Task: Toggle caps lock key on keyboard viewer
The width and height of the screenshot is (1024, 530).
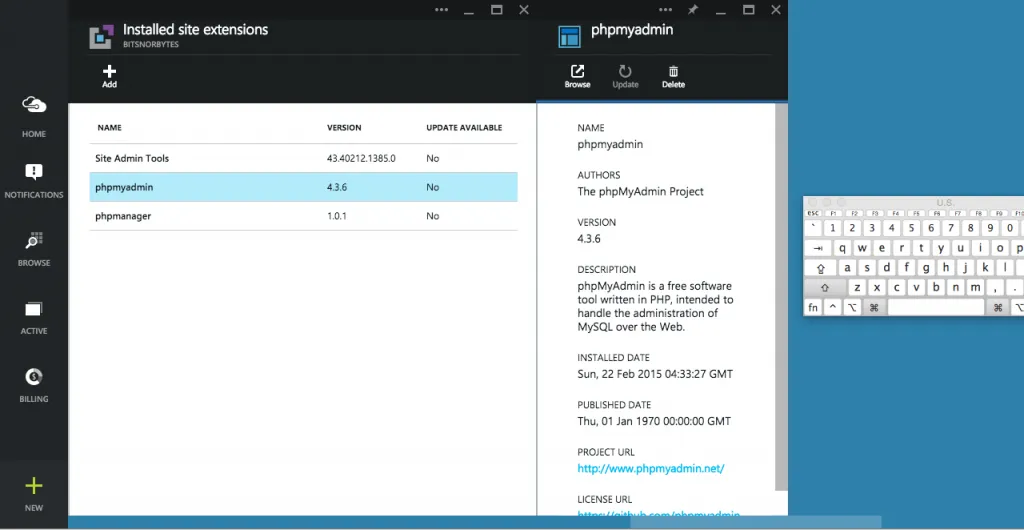Action: 821,268
